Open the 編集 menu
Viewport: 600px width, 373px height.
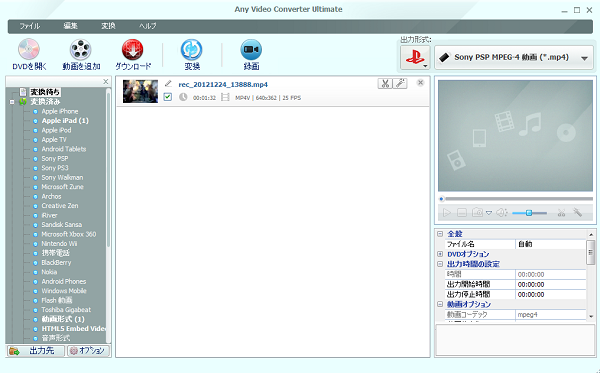pos(70,26)
